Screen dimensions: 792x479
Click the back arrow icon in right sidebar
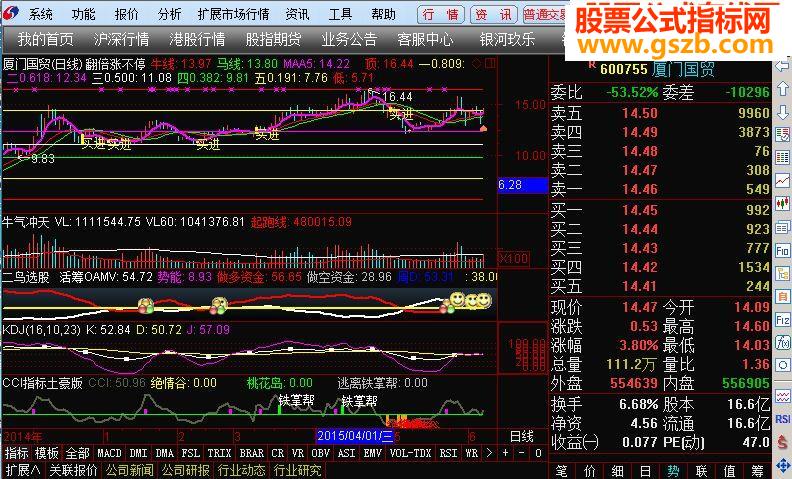[782, 67]
